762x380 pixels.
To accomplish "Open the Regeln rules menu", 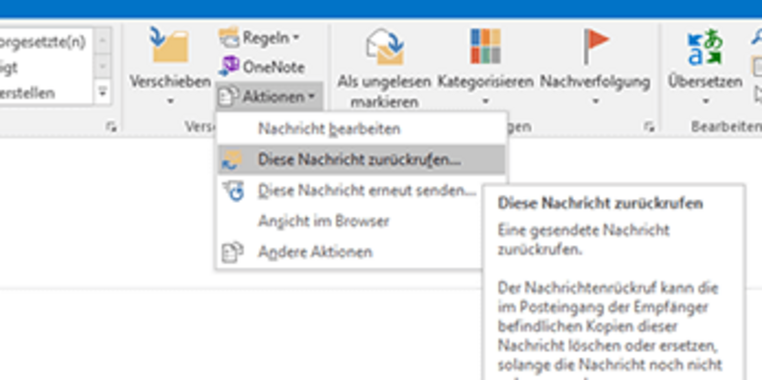I will tap(259, 38).
